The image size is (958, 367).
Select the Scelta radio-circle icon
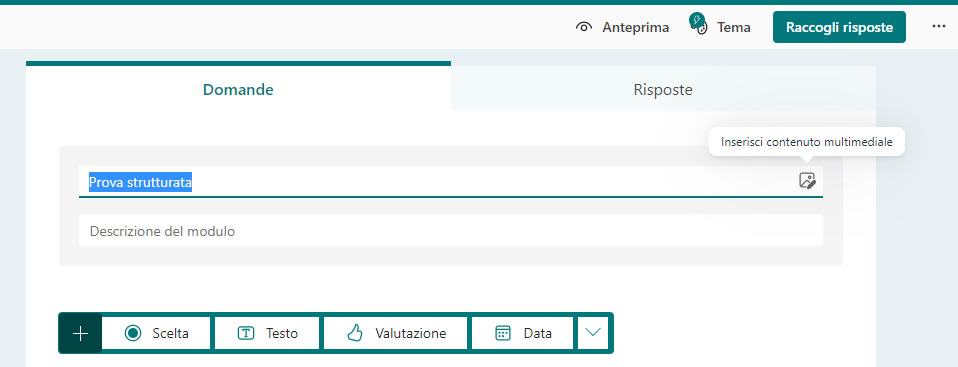(x=133, y=333)
